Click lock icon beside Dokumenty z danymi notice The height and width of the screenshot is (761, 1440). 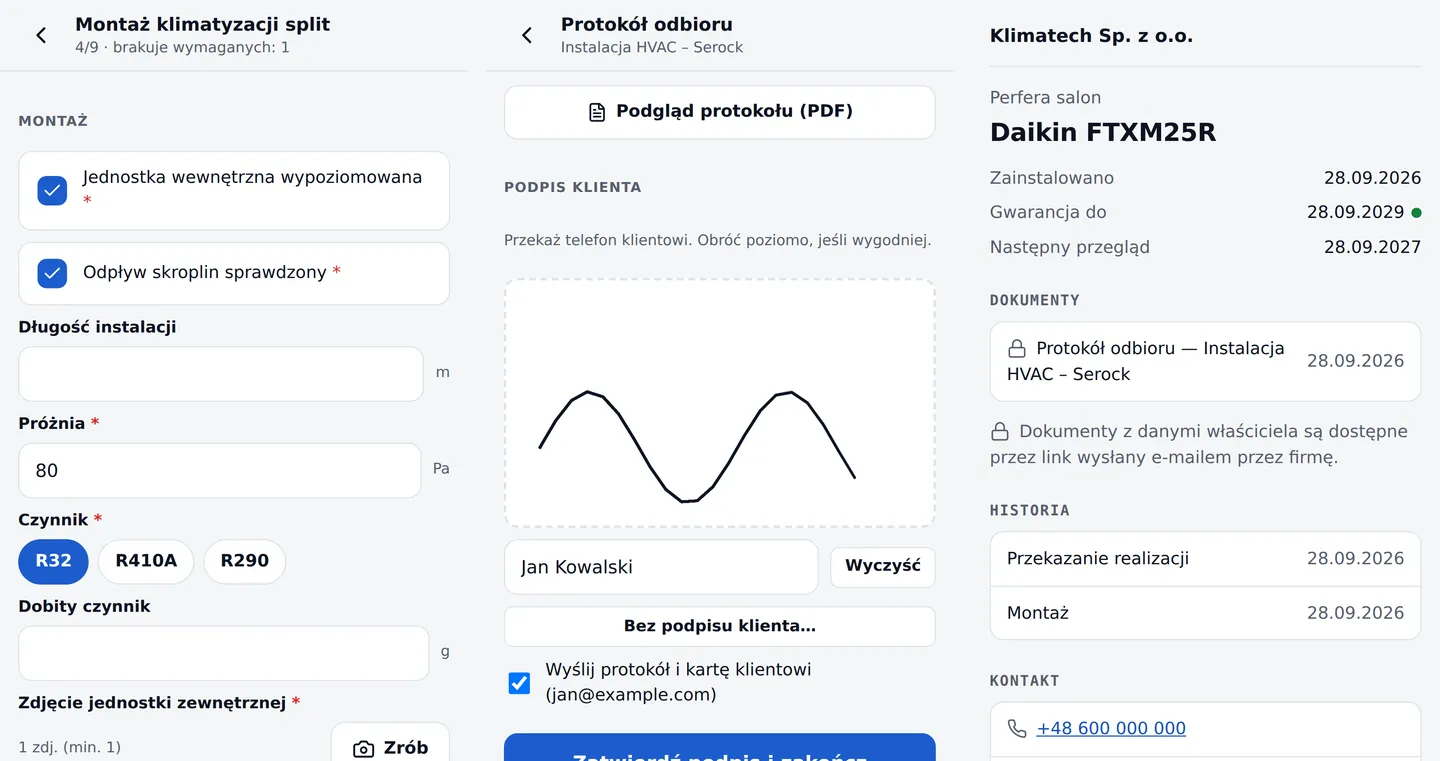coord(999,432)
